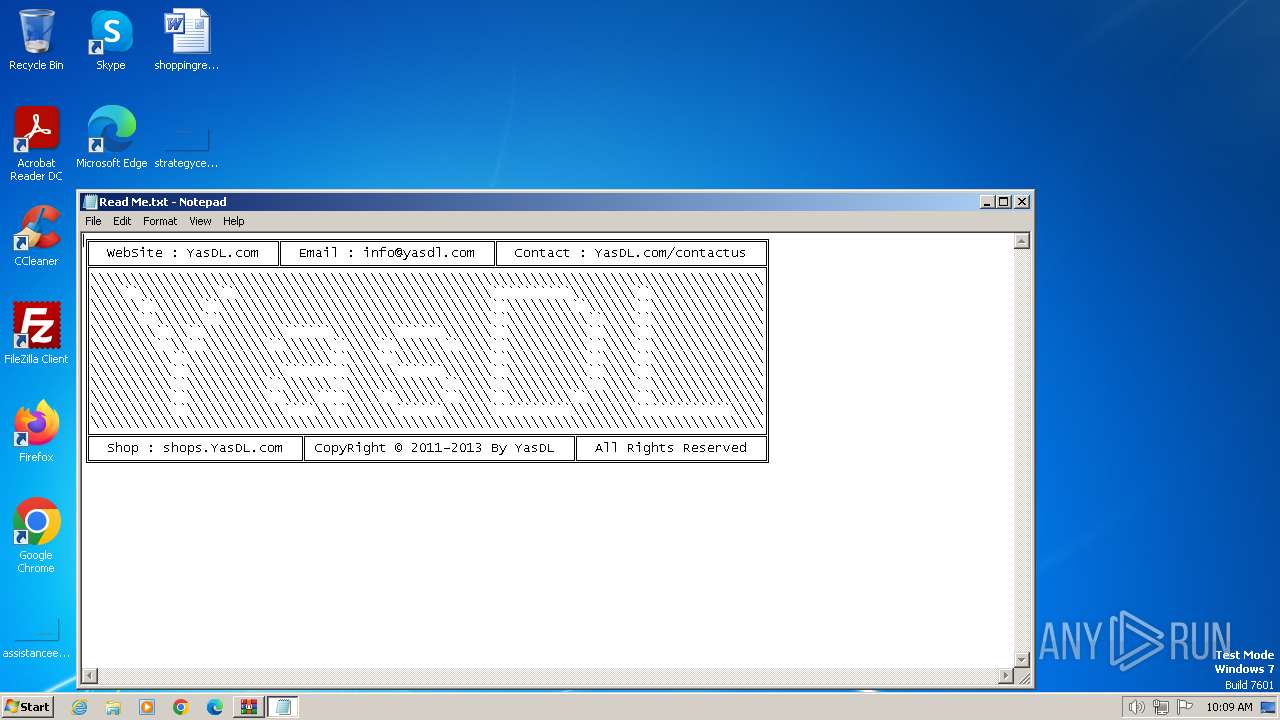
Task: Select the FileZilla Client shortcut
Action: point(36,334)
